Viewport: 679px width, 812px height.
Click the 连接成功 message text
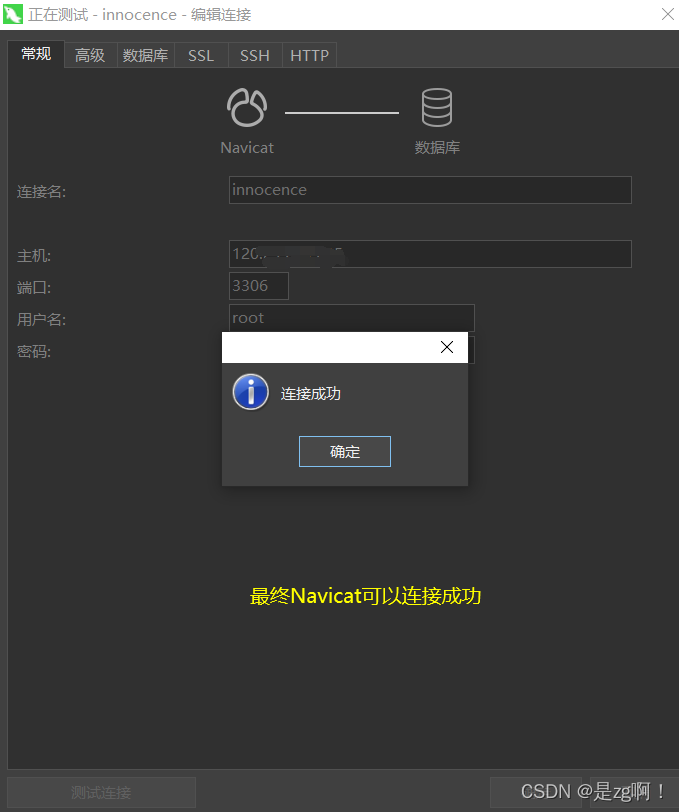311,394
